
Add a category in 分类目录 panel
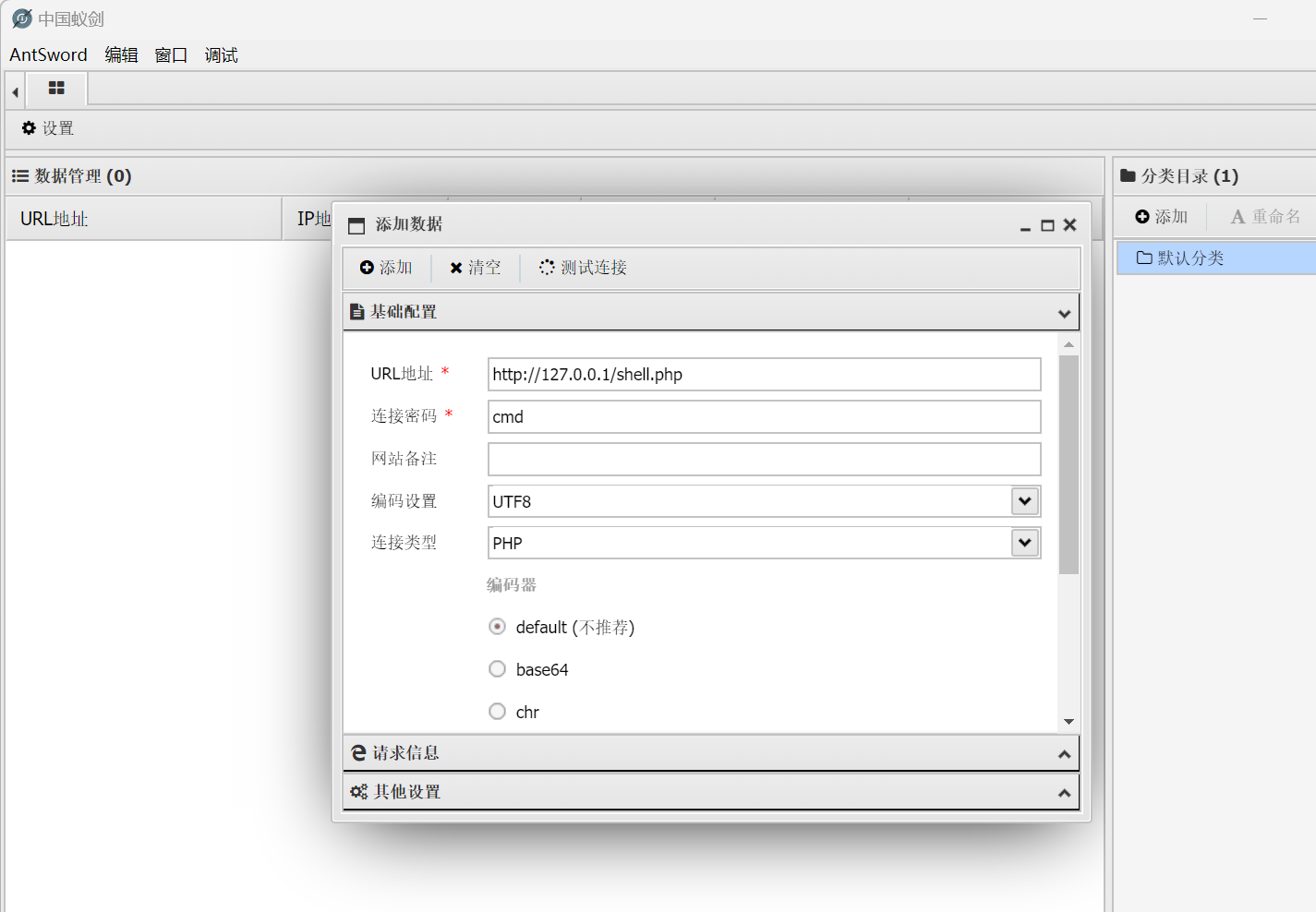tap(1161, 217)
